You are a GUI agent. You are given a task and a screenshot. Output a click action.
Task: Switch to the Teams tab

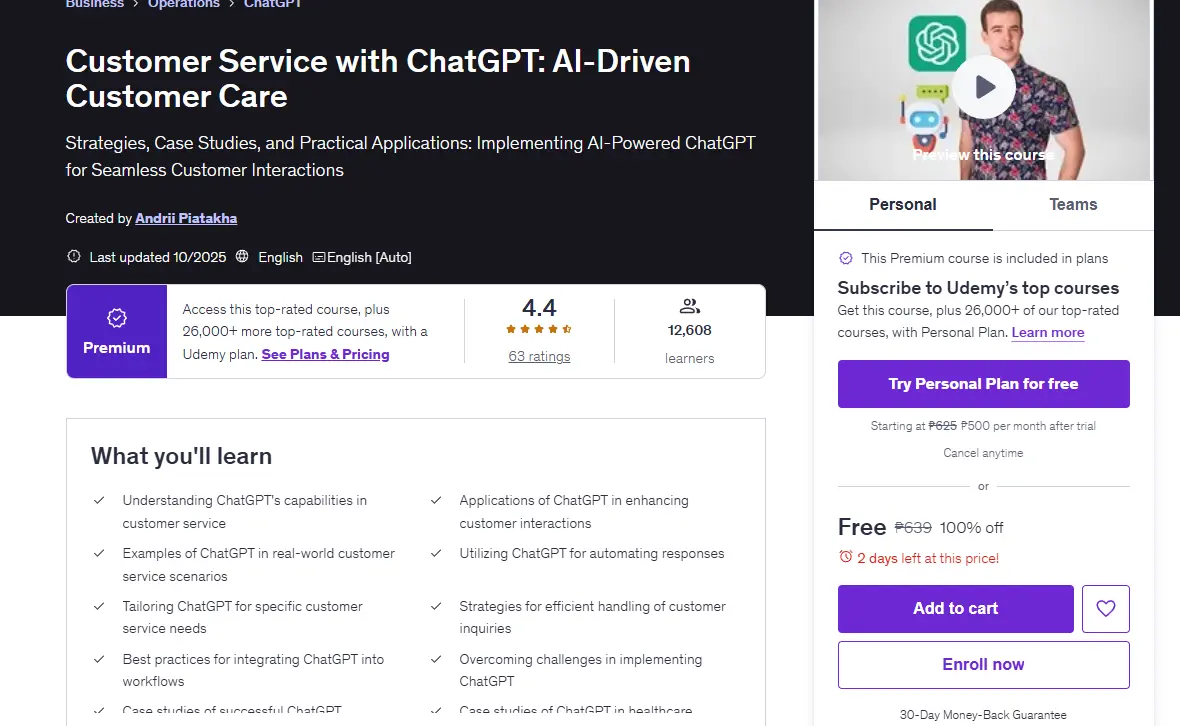click(1073, 205)
